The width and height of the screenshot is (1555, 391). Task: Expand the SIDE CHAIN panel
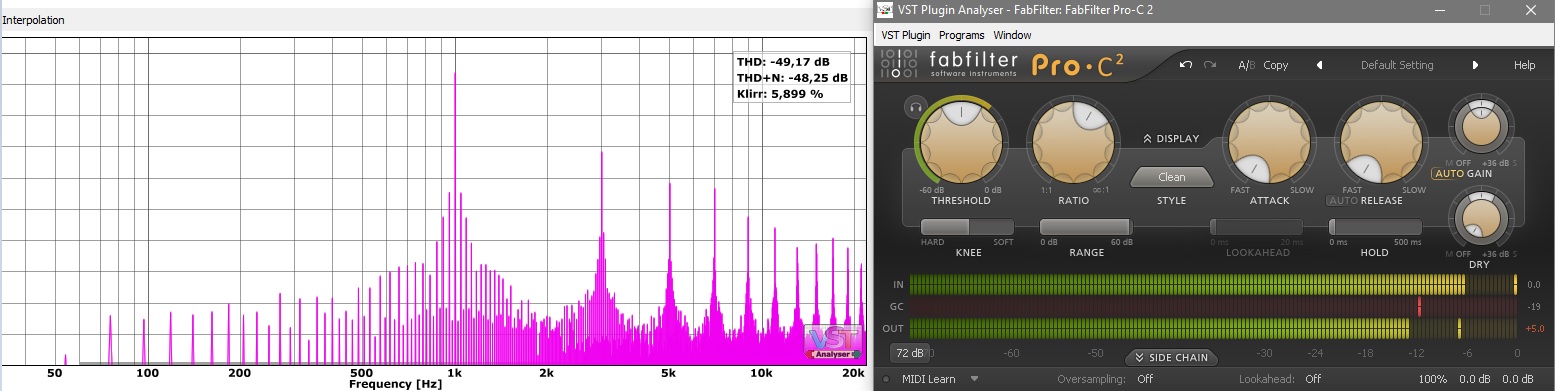click(x=1171, y=357)
